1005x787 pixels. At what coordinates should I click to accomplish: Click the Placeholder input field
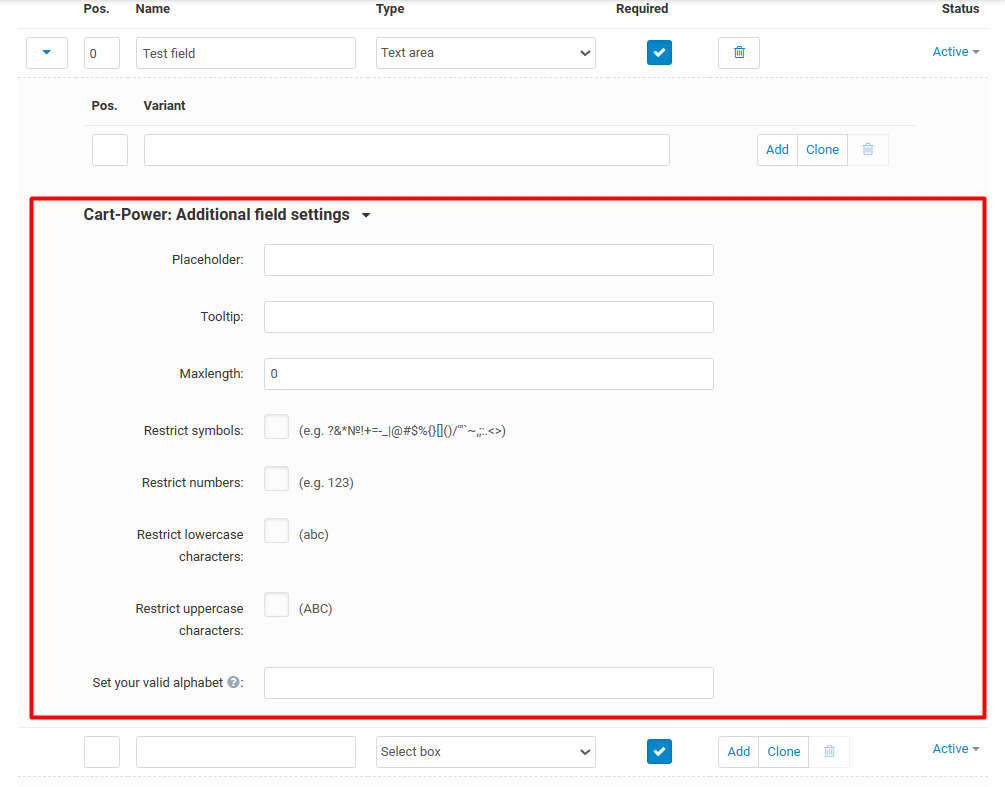click(x=488, y=260)
